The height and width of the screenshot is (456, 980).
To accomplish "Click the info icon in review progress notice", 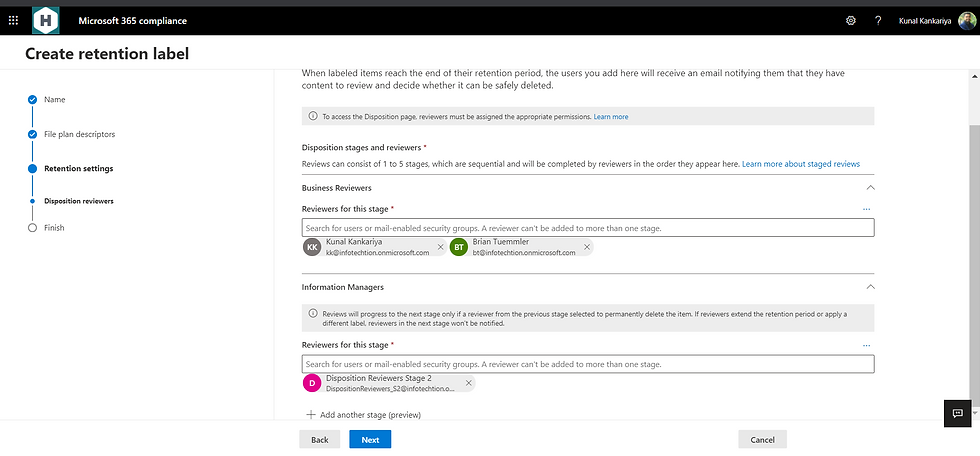I will [313, 314].
